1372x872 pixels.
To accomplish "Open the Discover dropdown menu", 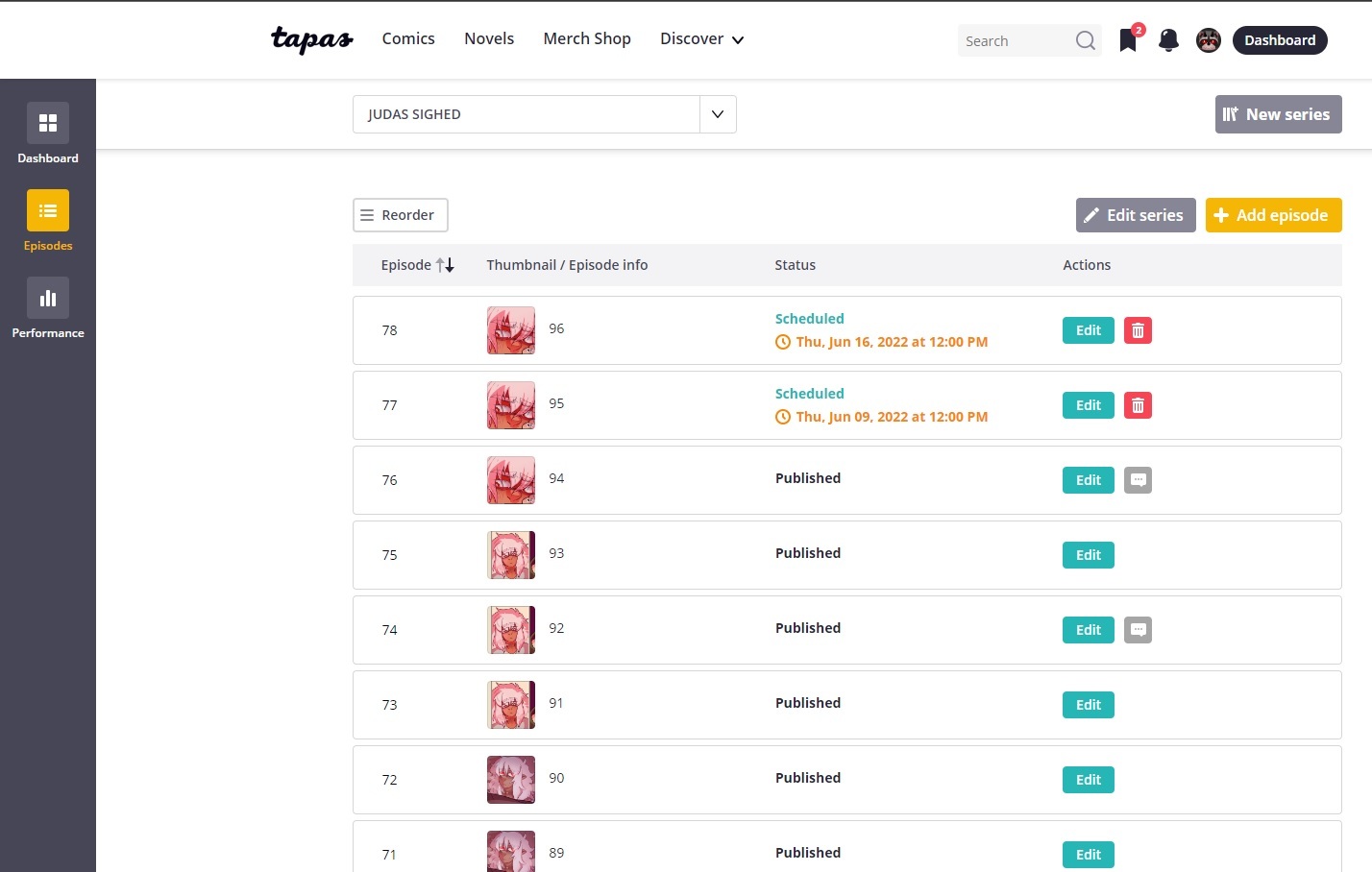I will [x=701, y=39].
